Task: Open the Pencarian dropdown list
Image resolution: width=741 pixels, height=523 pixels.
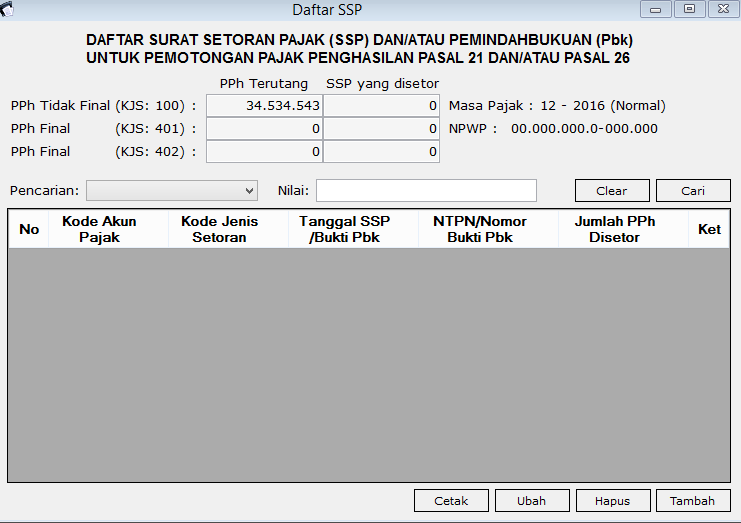Action: (x=172, y=191)
